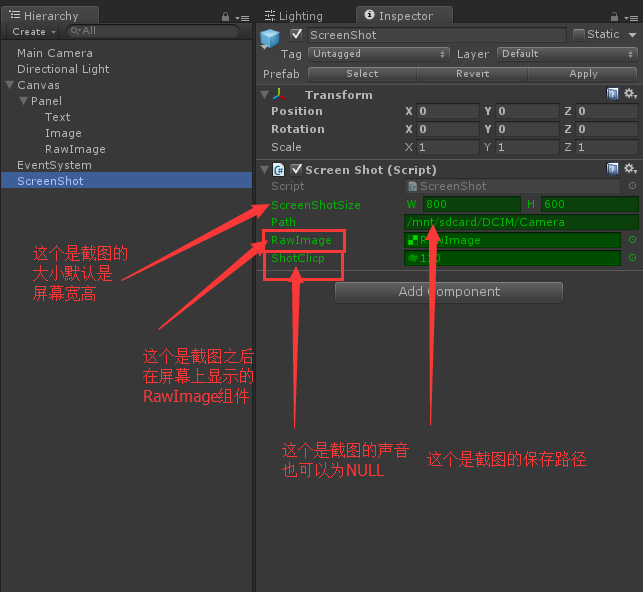The height and width of the screenshot is (592, 643).
Task: Open object picker for RawImage field
Action: pyautogui.click(x=632, y=240)
